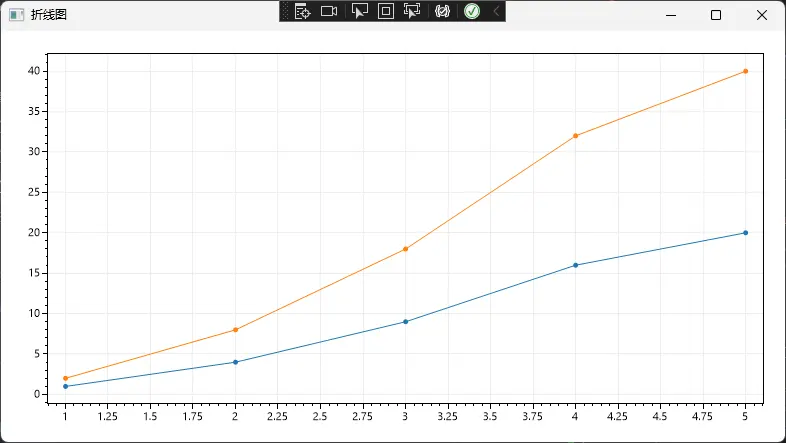Click the blue data point at x=1
This screenshot has height=443, width=786.
tap(65, 386)
